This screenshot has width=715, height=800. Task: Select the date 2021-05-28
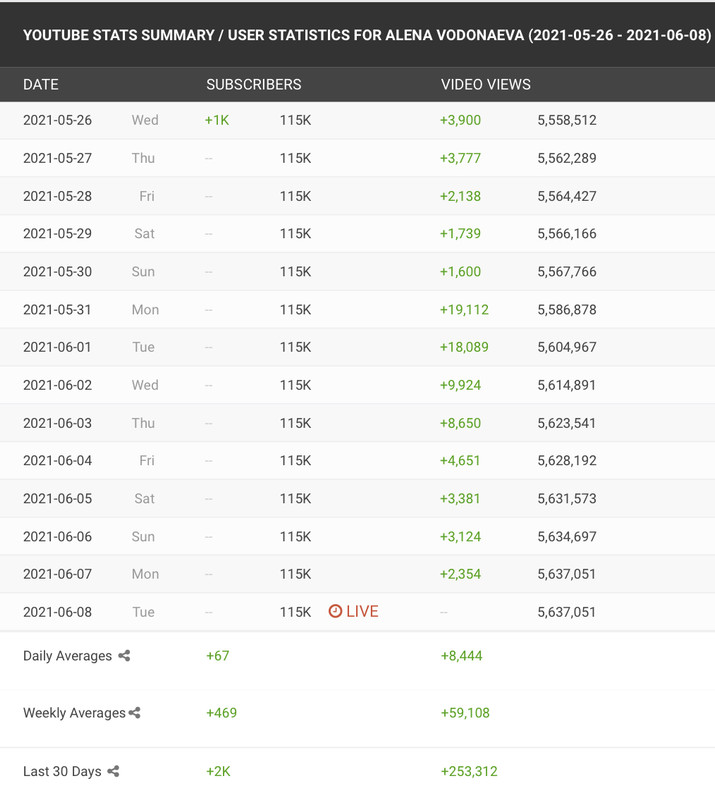(58, 196)
